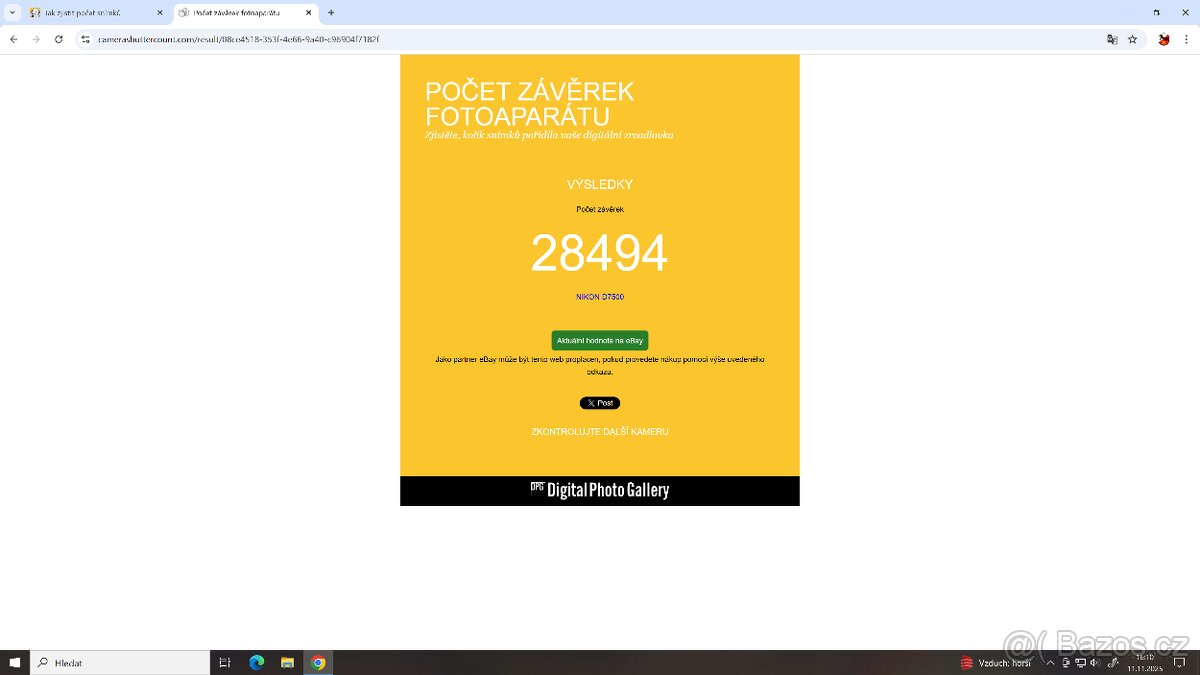This screenshot has width=1200, height=675.
Task: Click the 'Hledat' taskbar search box
Action: click(120, 663)
